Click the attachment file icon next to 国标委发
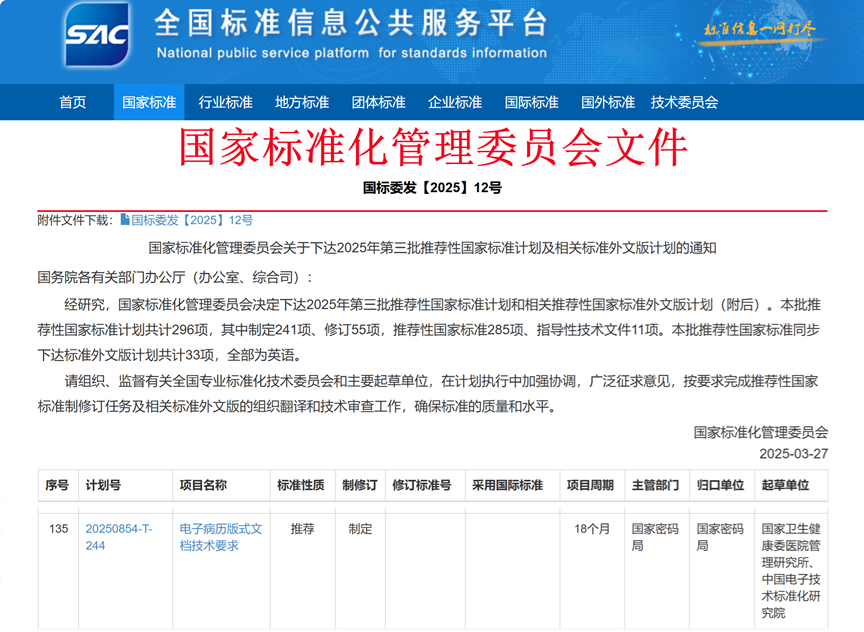864x632 pixels. coord(125,220)
